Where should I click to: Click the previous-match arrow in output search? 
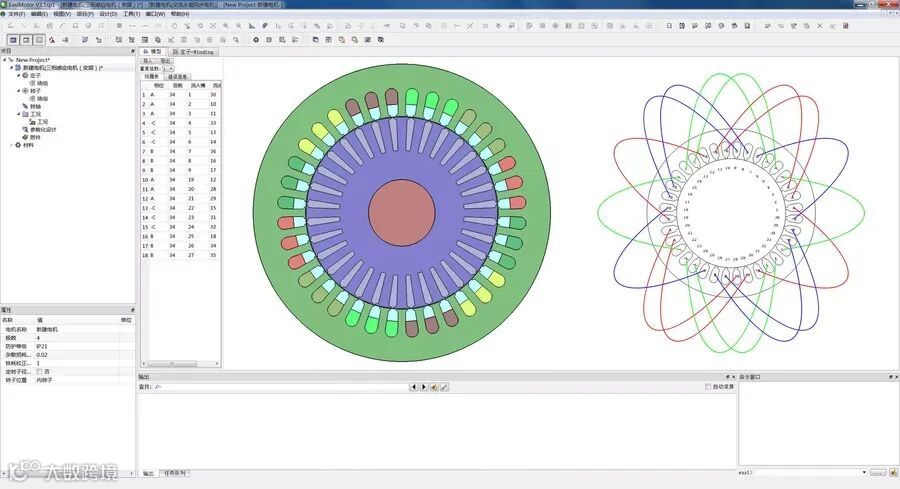(x=413, y=387)
